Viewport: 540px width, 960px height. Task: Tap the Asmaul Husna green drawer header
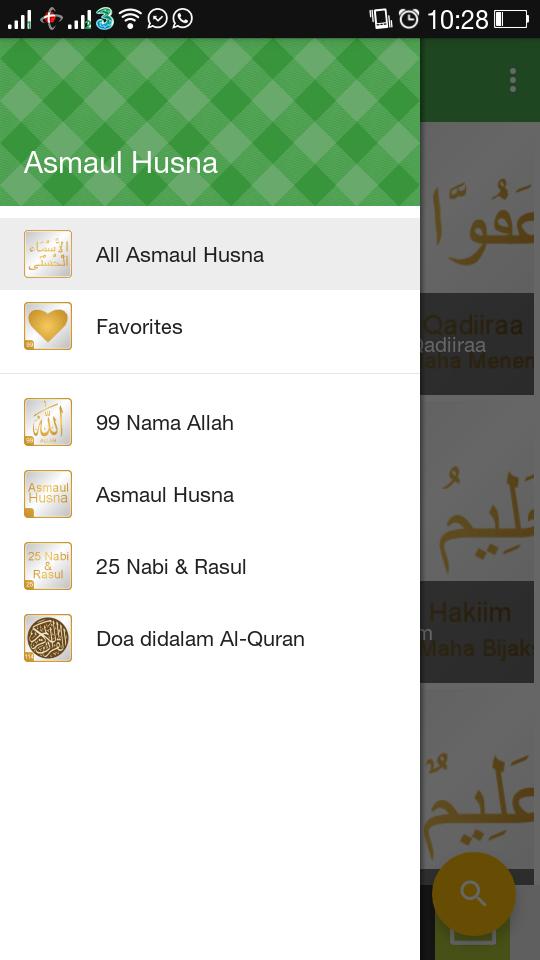tap(210, 122)
